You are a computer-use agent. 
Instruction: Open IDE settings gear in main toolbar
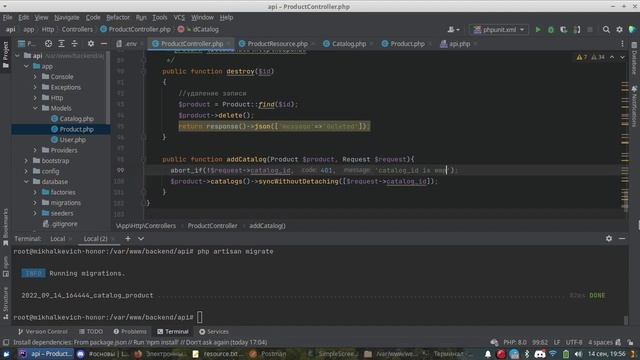coord(619,29)
